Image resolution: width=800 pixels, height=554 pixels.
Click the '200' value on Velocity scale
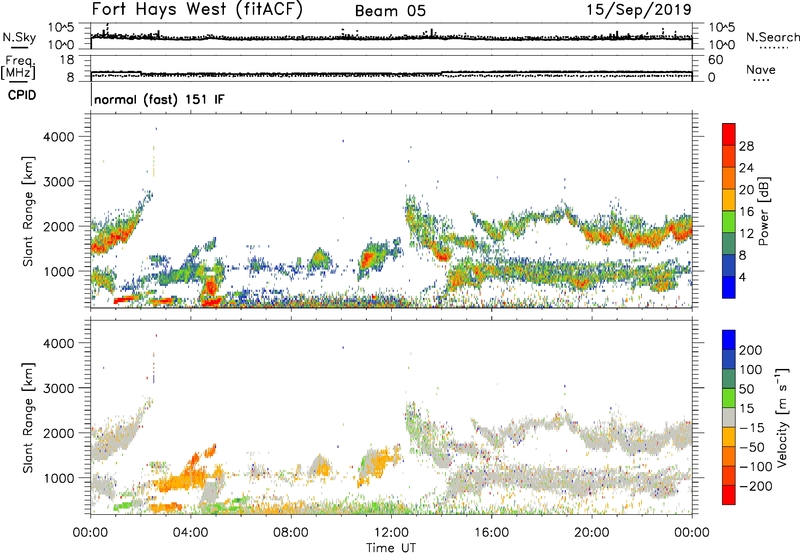coord(751,350)
